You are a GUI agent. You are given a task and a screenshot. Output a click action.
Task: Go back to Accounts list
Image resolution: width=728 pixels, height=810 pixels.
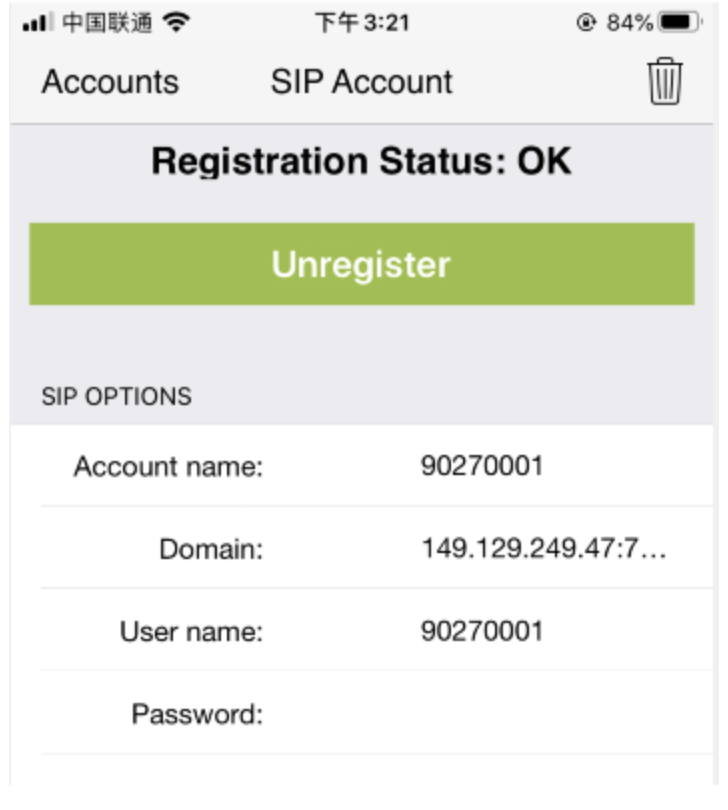pyautogui.click(x=110, y=82)
